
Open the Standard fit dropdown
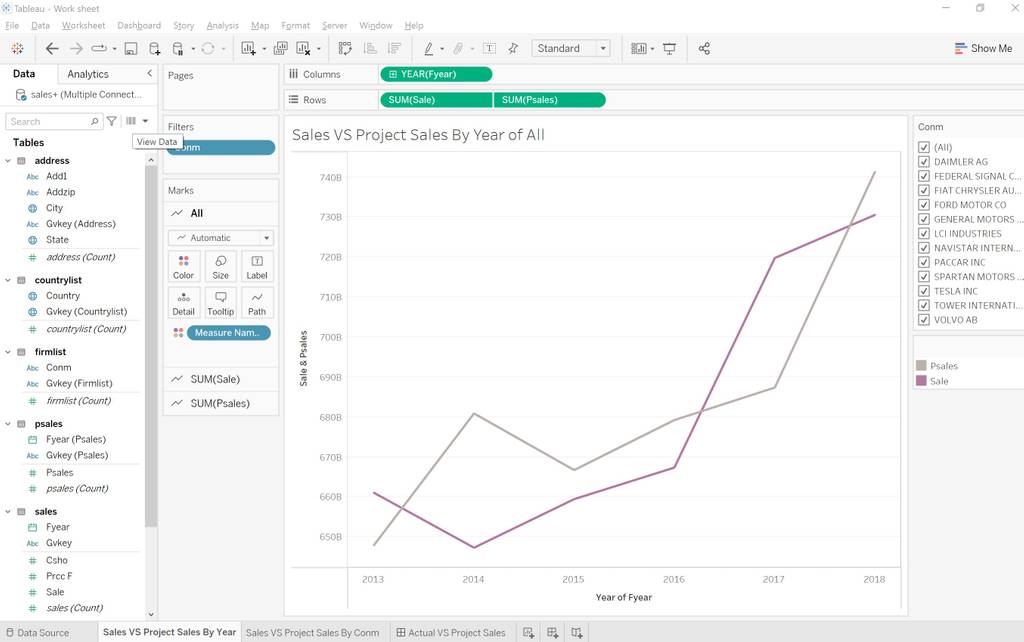pyautogui.click(x=571, y=48)
